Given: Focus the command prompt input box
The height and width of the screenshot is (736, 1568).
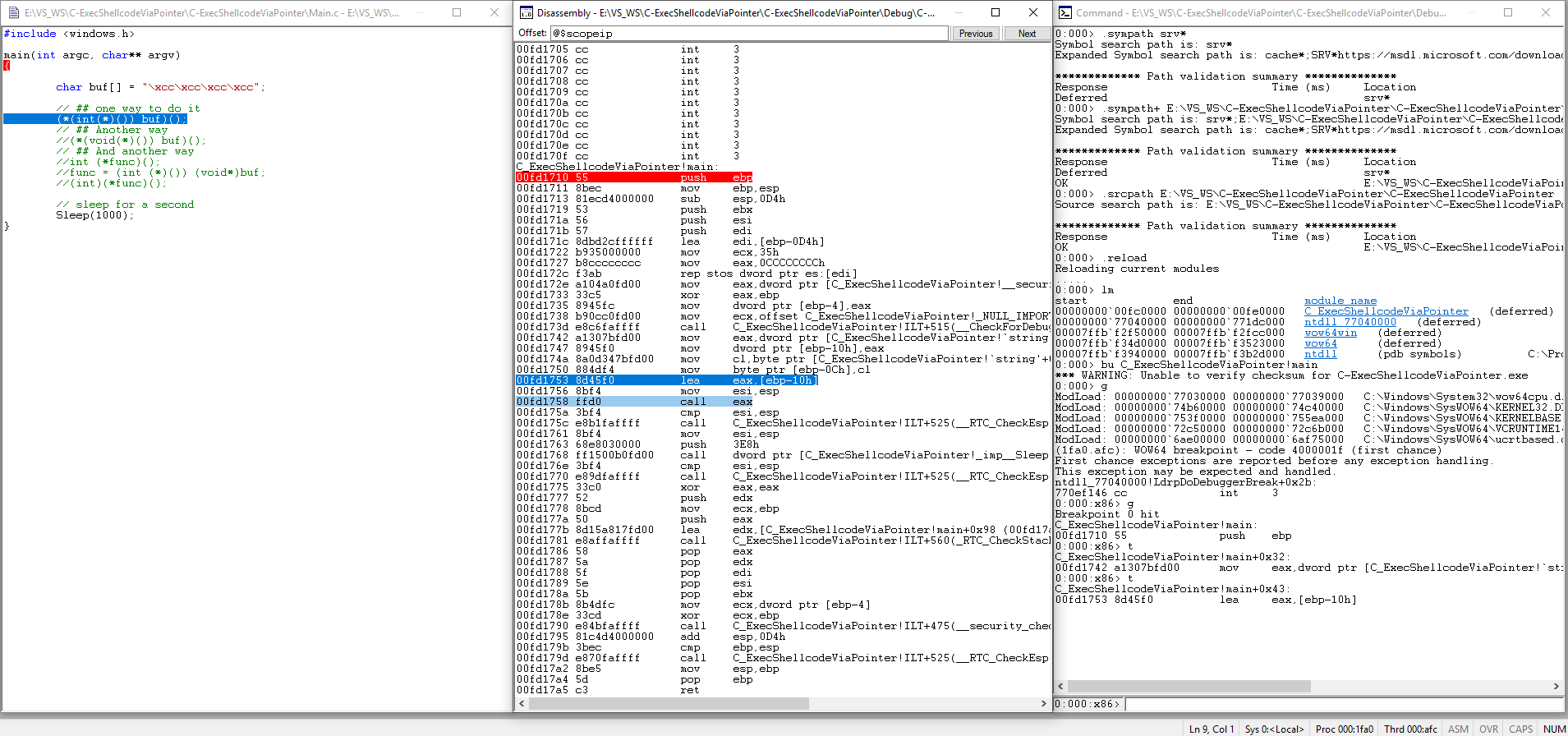Looking at the screenshot, I should [1343, 704].
